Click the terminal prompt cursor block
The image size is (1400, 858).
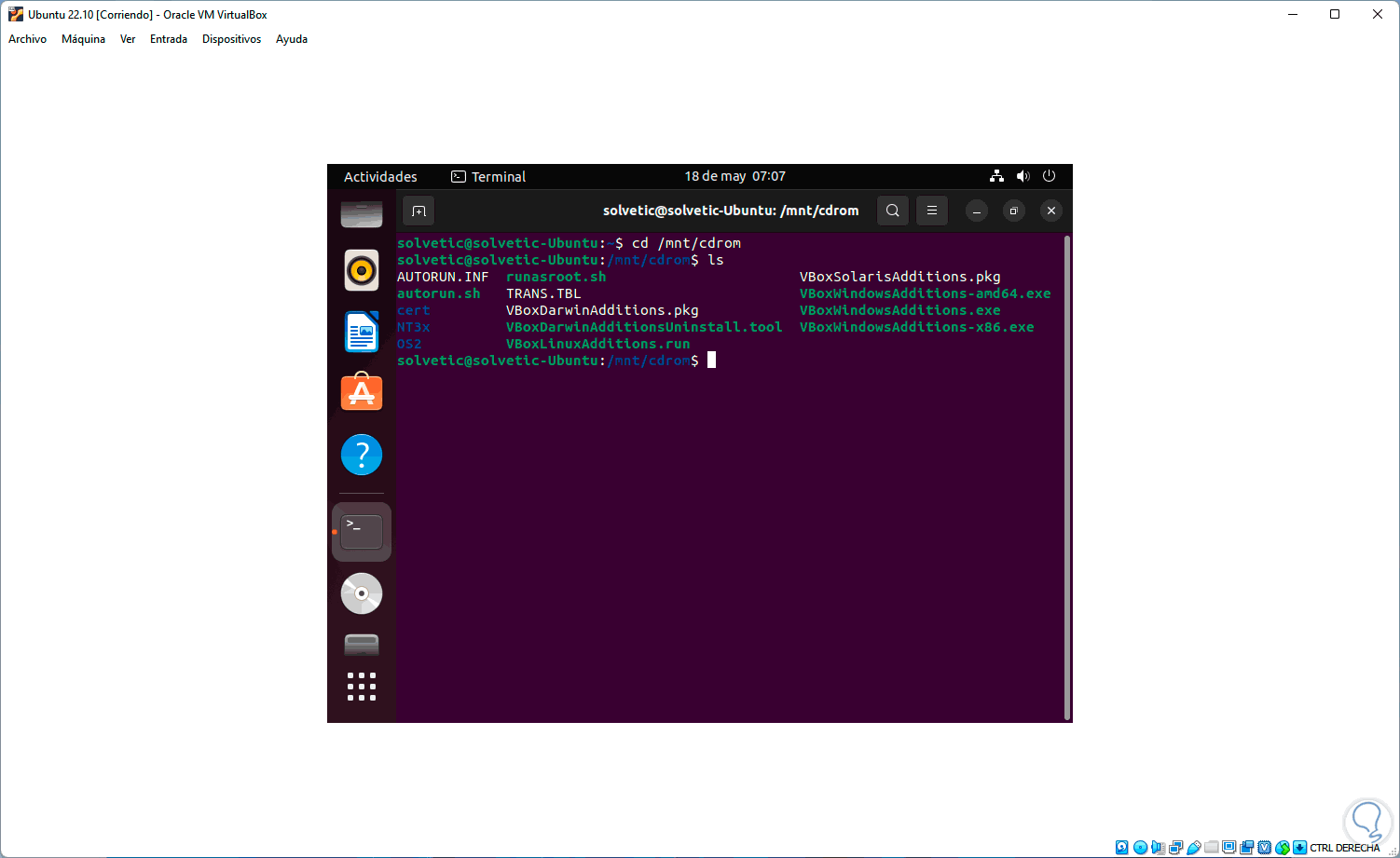pyautogui.click(x=711, y=361)
